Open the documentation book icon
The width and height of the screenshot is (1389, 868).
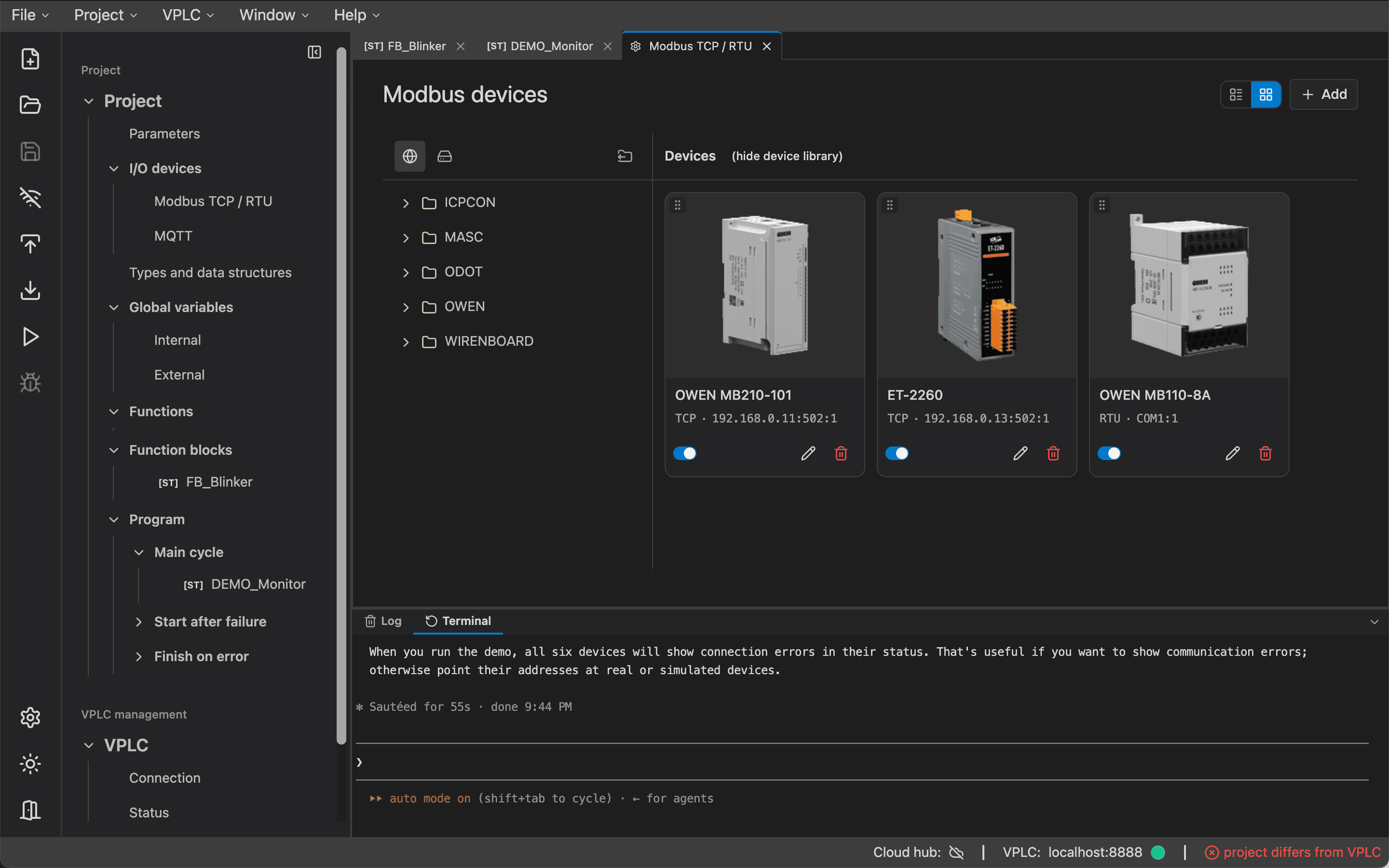tap(30, 810)
